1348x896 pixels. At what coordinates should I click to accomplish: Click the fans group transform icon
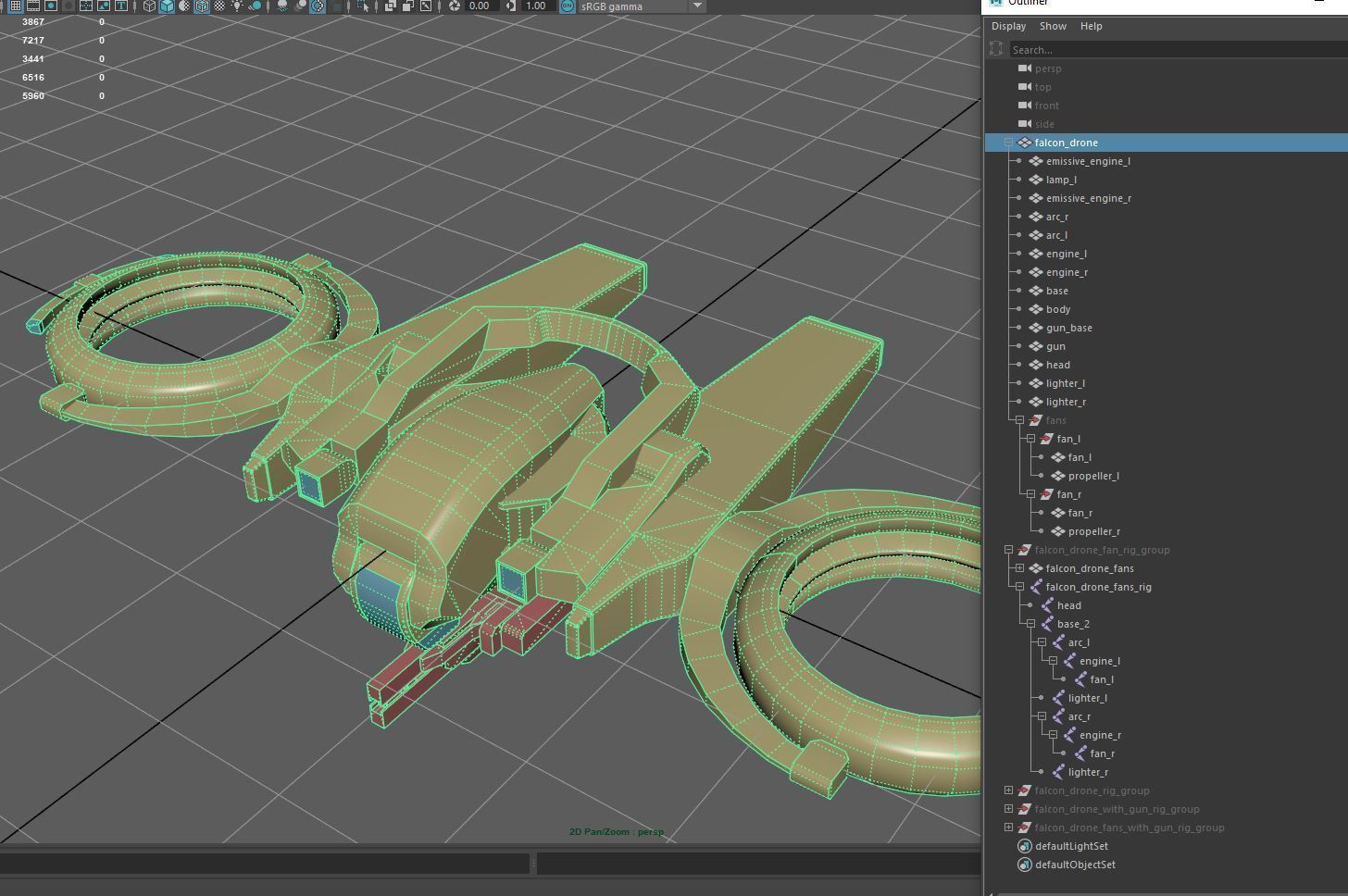pos(1036,420)
